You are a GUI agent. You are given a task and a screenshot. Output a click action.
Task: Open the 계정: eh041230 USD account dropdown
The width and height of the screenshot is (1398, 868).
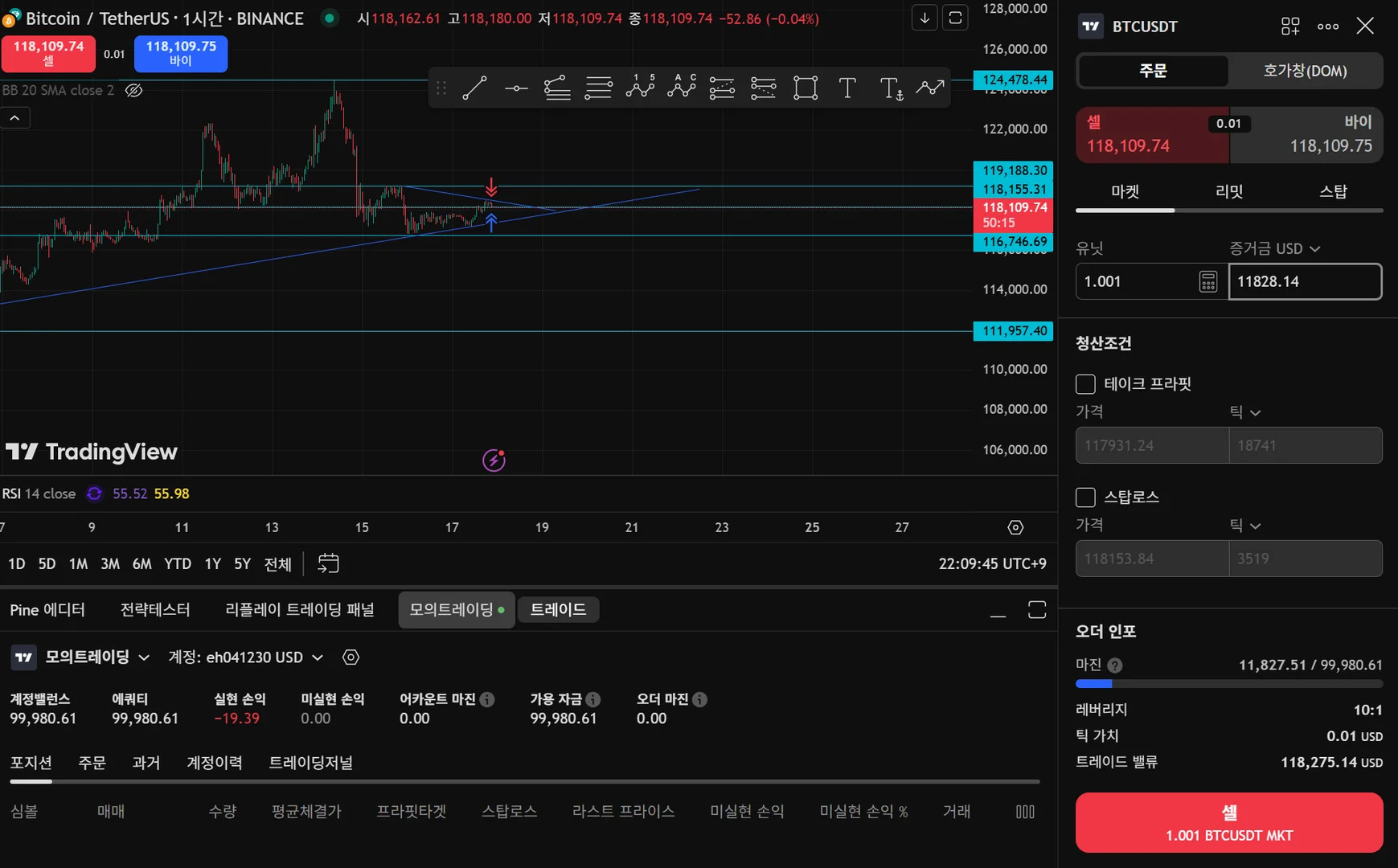pyautogui.click(x=246, y=657)
